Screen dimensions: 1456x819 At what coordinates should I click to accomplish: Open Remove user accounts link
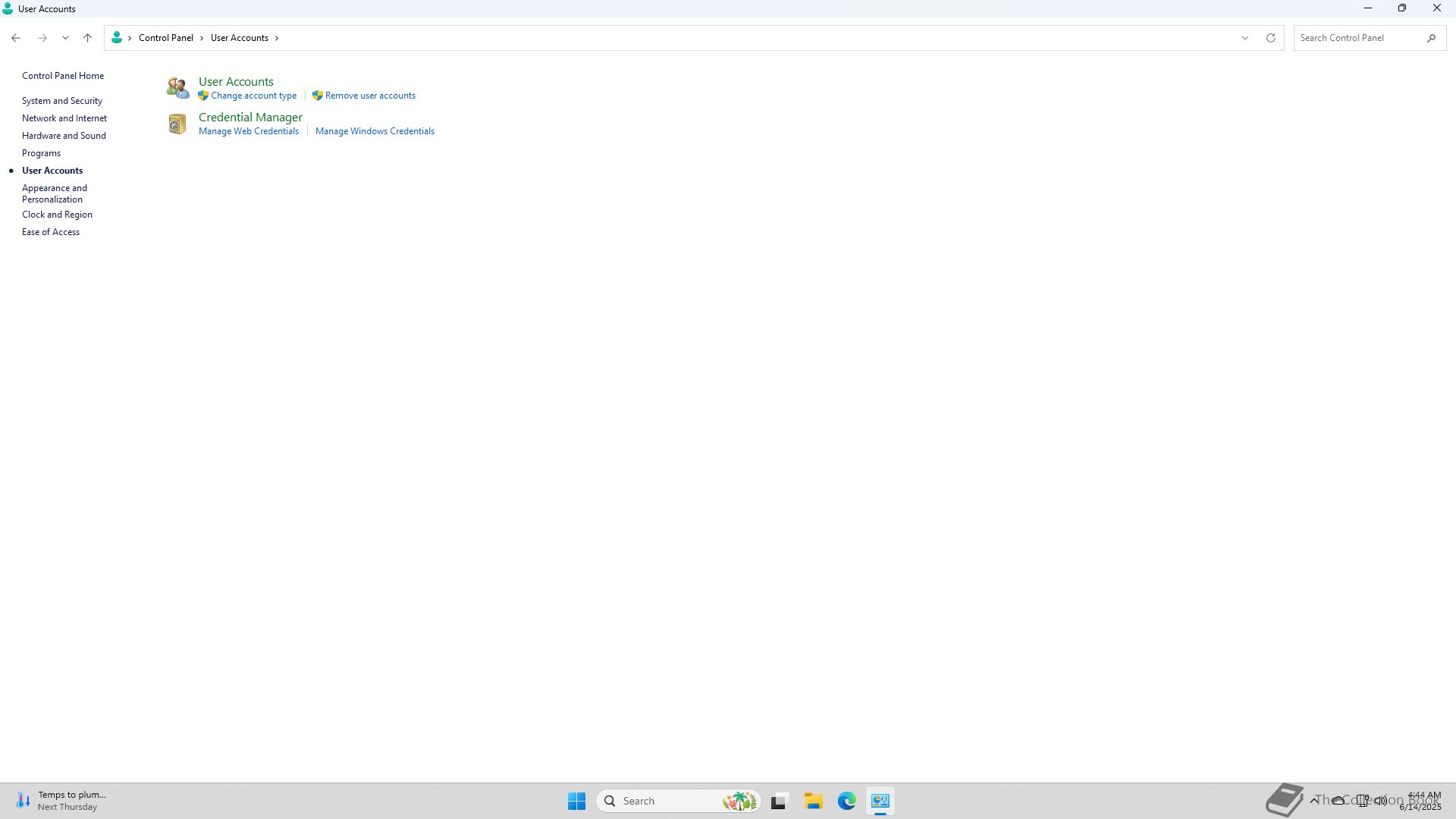[x=370, y=96]
